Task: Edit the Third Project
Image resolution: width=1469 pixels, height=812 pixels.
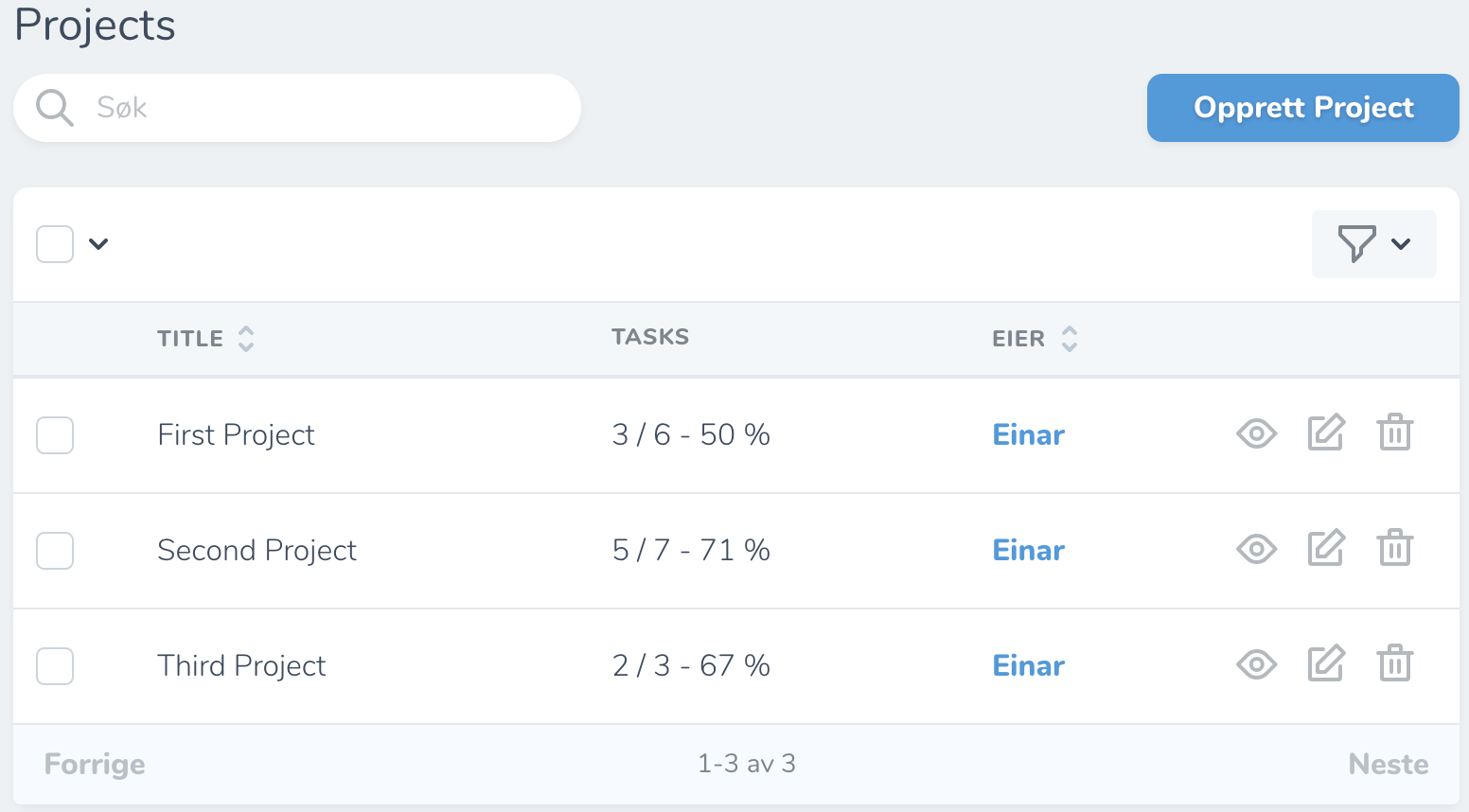Action: pyautogui.click(x=1325, y=664)
